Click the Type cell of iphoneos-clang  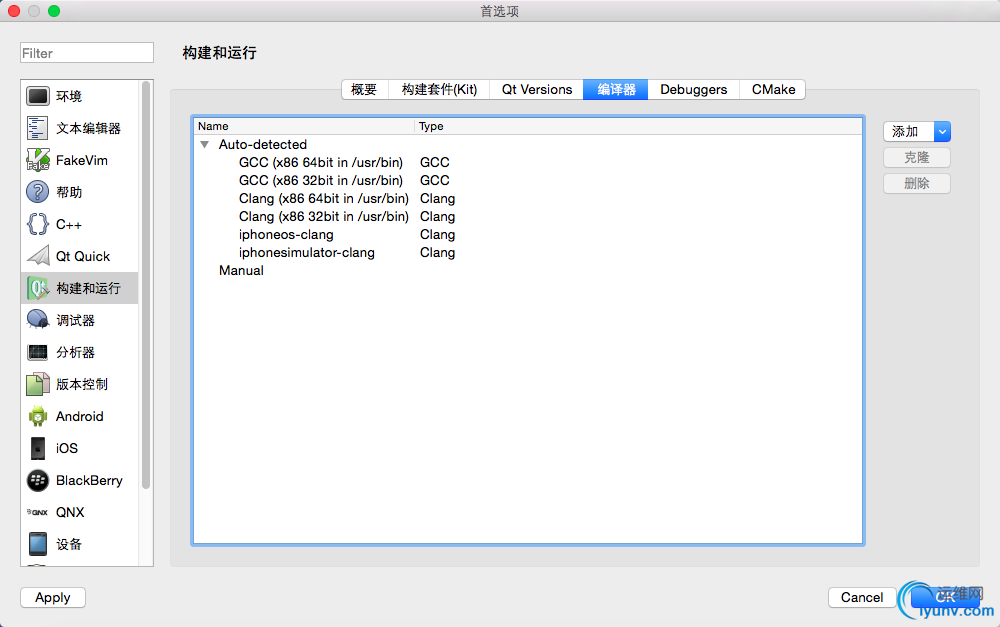(438, 235)
